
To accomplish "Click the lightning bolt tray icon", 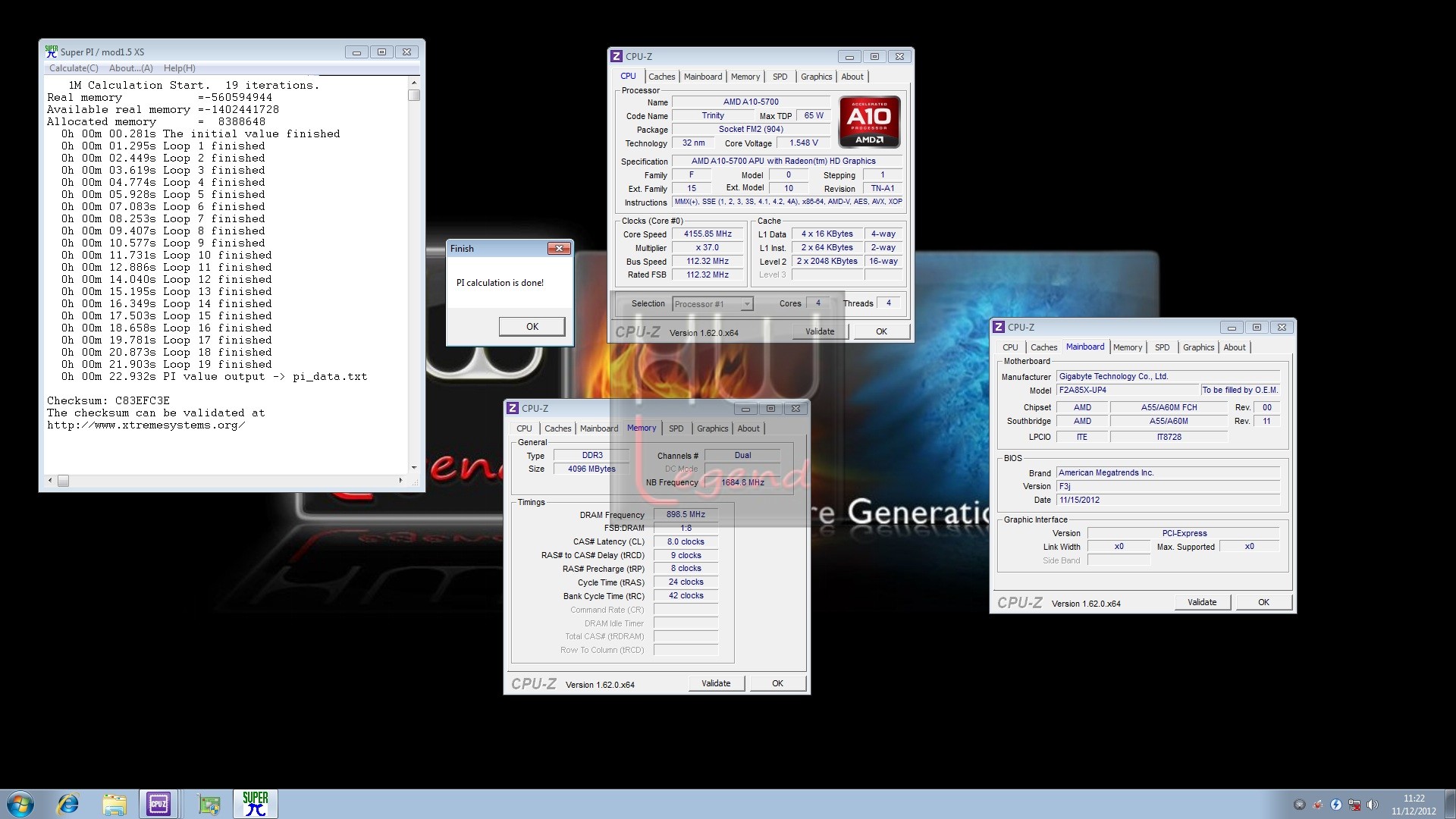I will (x=1336, y=805).
